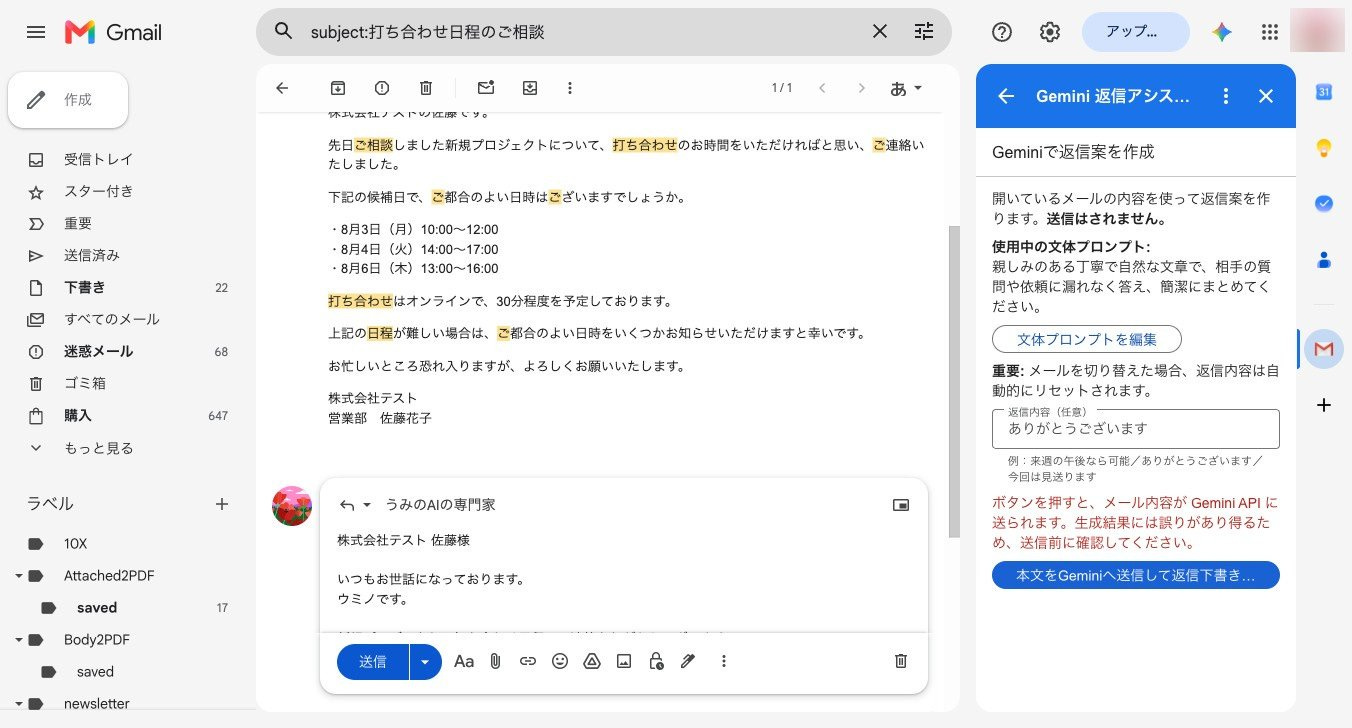This screenshot has width=1352, height=728.
Task: Click the アップ... upgrade button
Action: tap(1136, 32)
